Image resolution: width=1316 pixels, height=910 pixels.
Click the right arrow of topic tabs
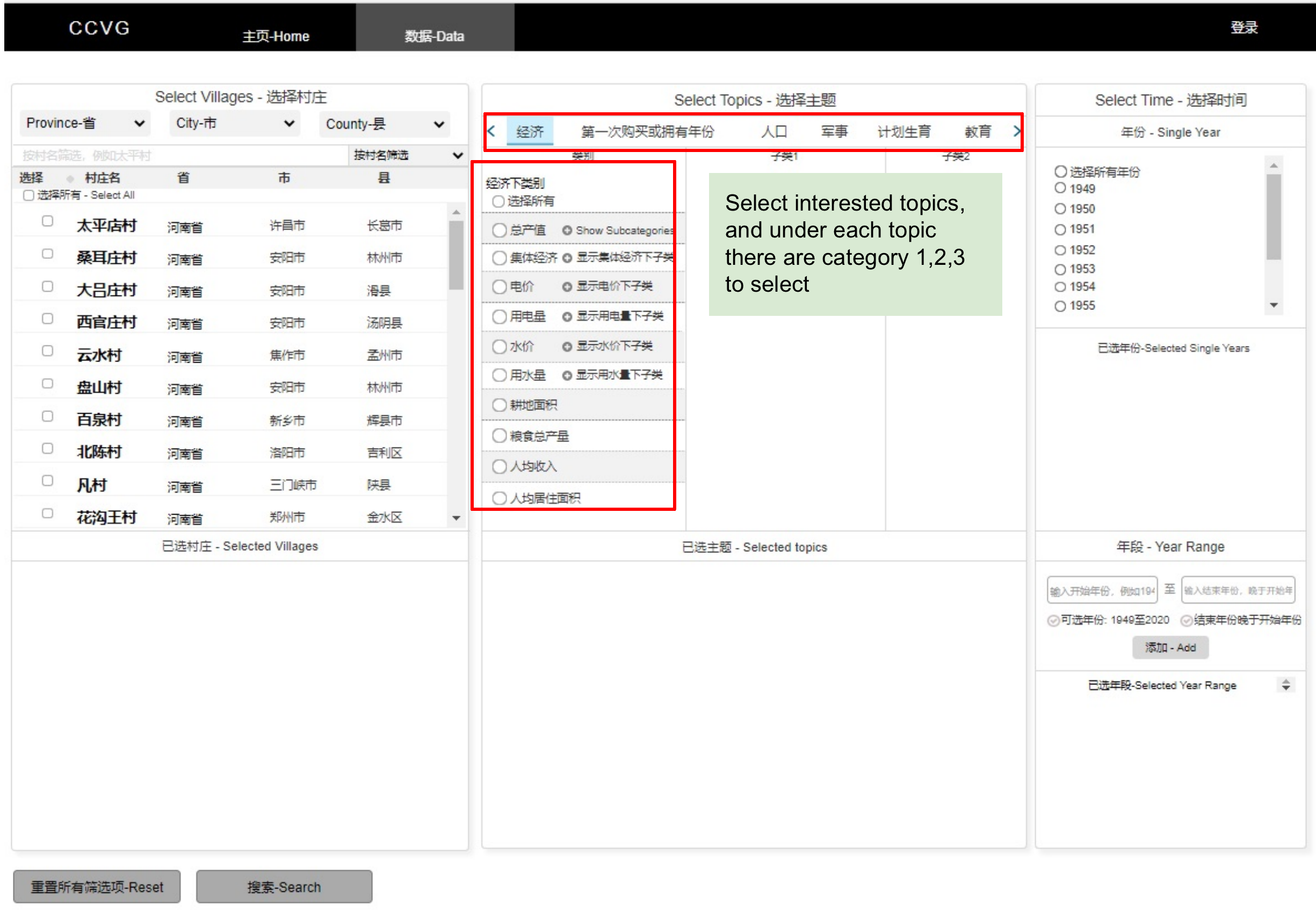[x=1016, y=132]
